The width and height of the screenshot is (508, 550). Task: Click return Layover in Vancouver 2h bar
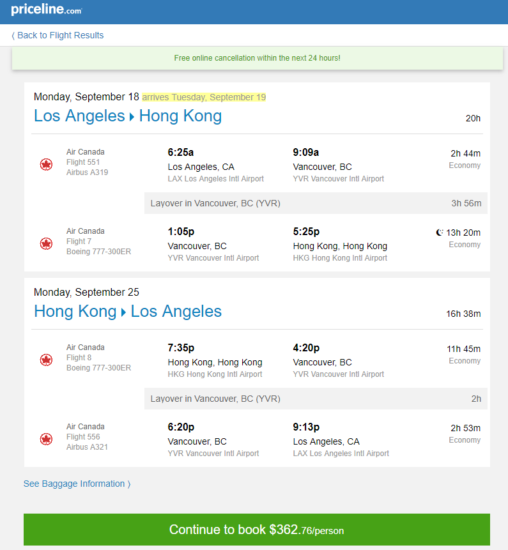point(316,398)
